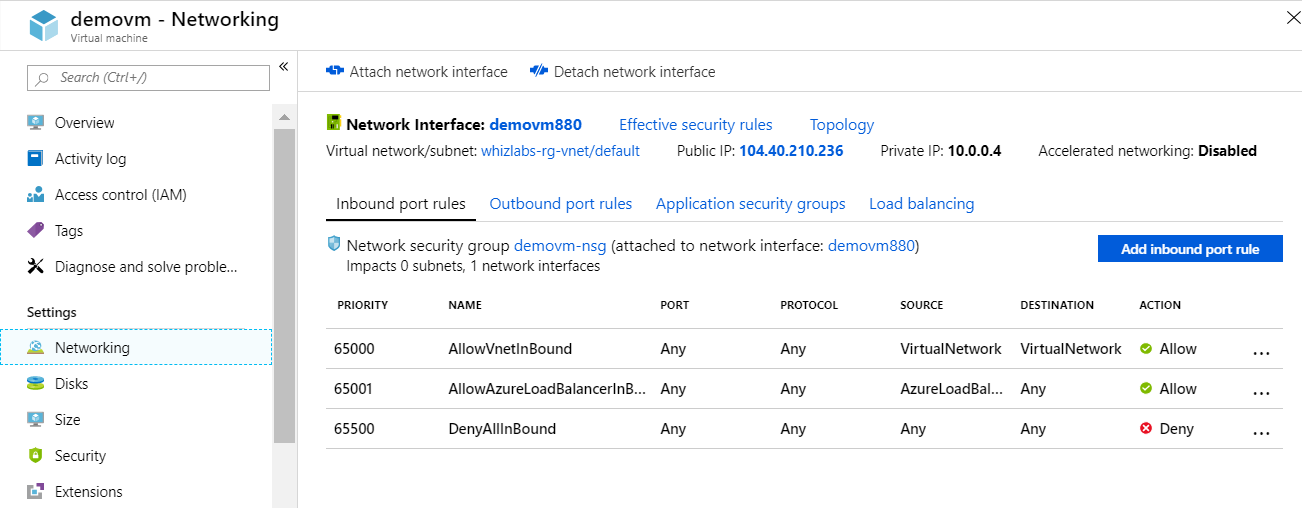
Task: Open whizlabs-rg-vnet/default subnet link
Action: tap(560, 151)
